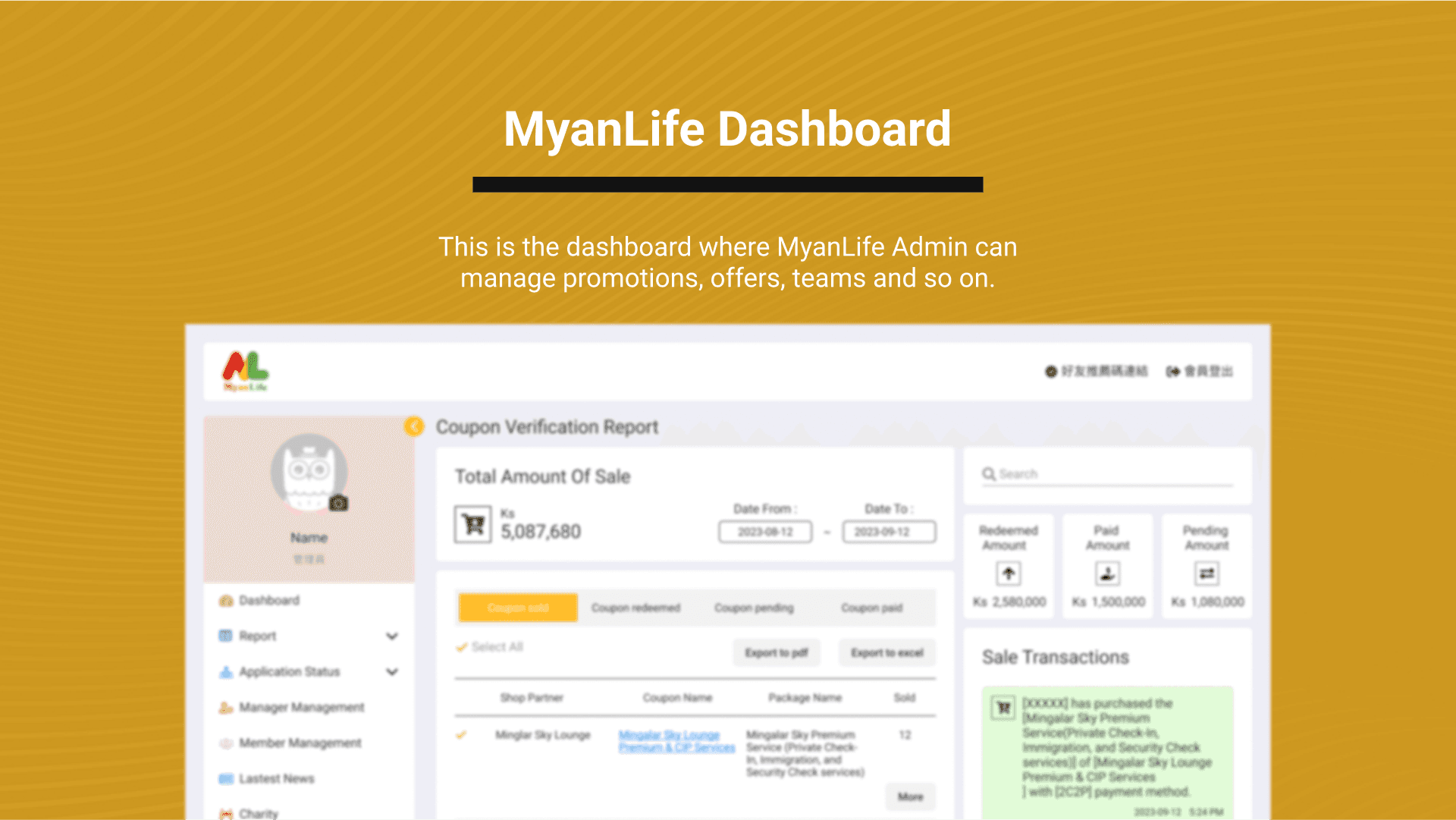Click the Paid Amount icon

click(1107, 573)
